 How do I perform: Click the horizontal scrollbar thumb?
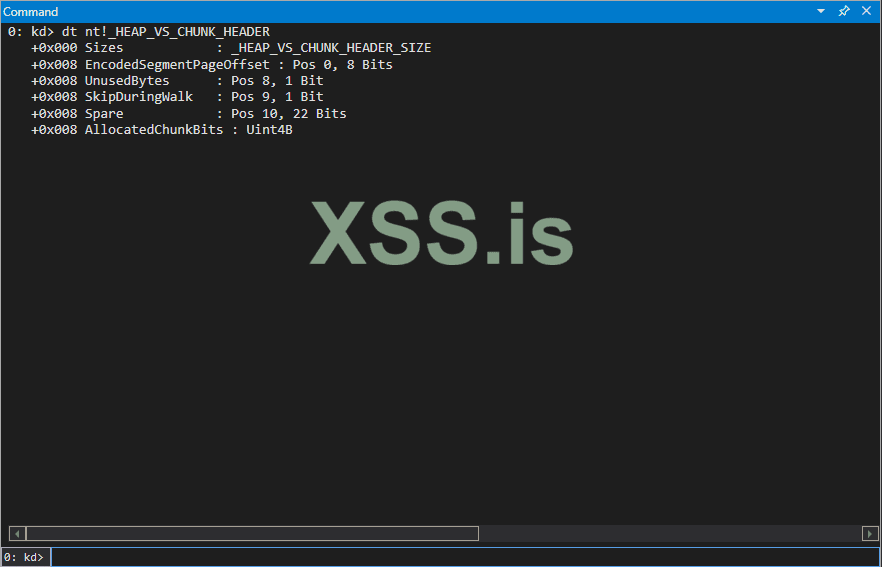pyautogui.click(x=252, y=533)
